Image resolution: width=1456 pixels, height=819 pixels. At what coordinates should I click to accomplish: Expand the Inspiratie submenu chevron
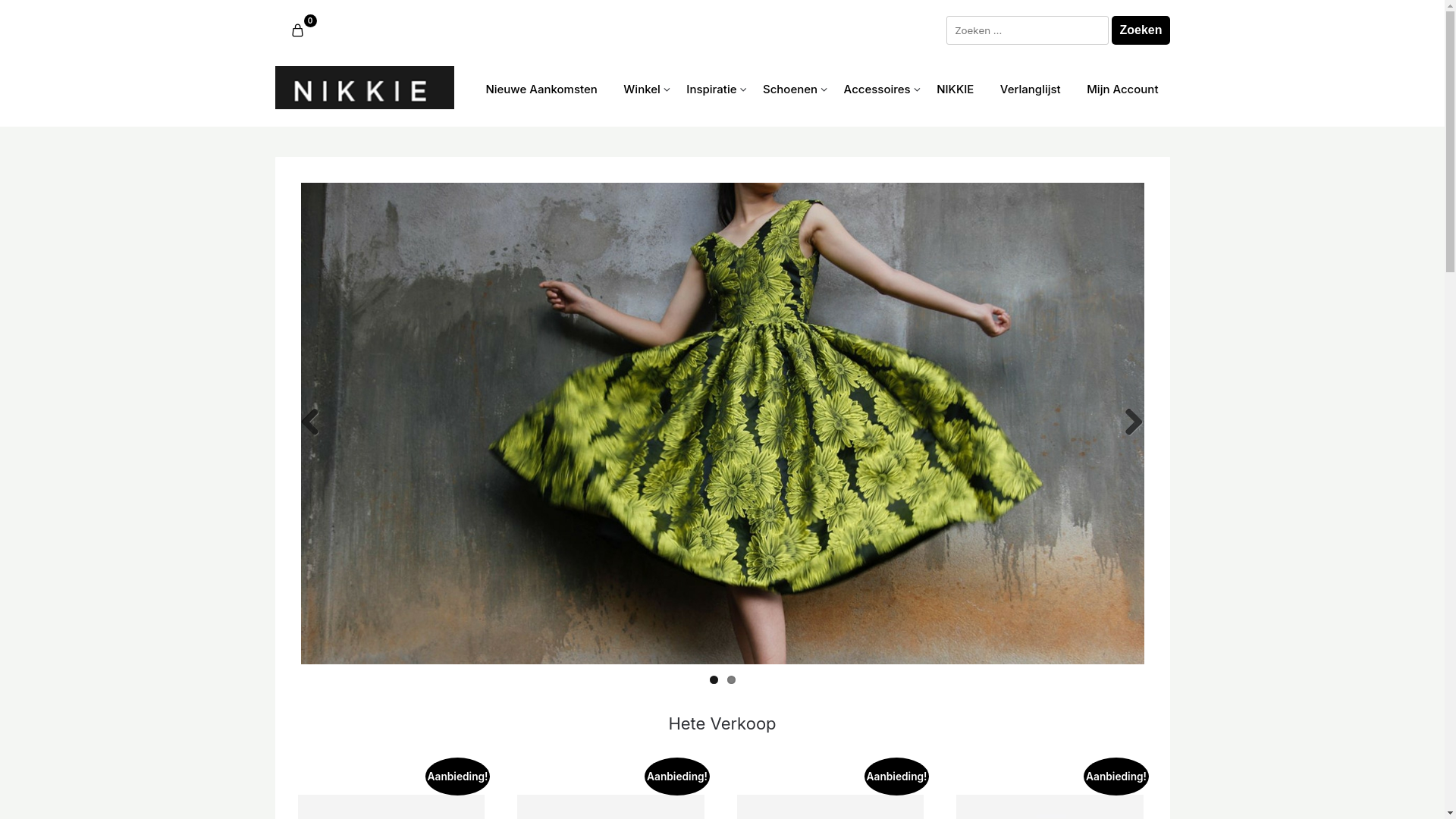(743, 90)
